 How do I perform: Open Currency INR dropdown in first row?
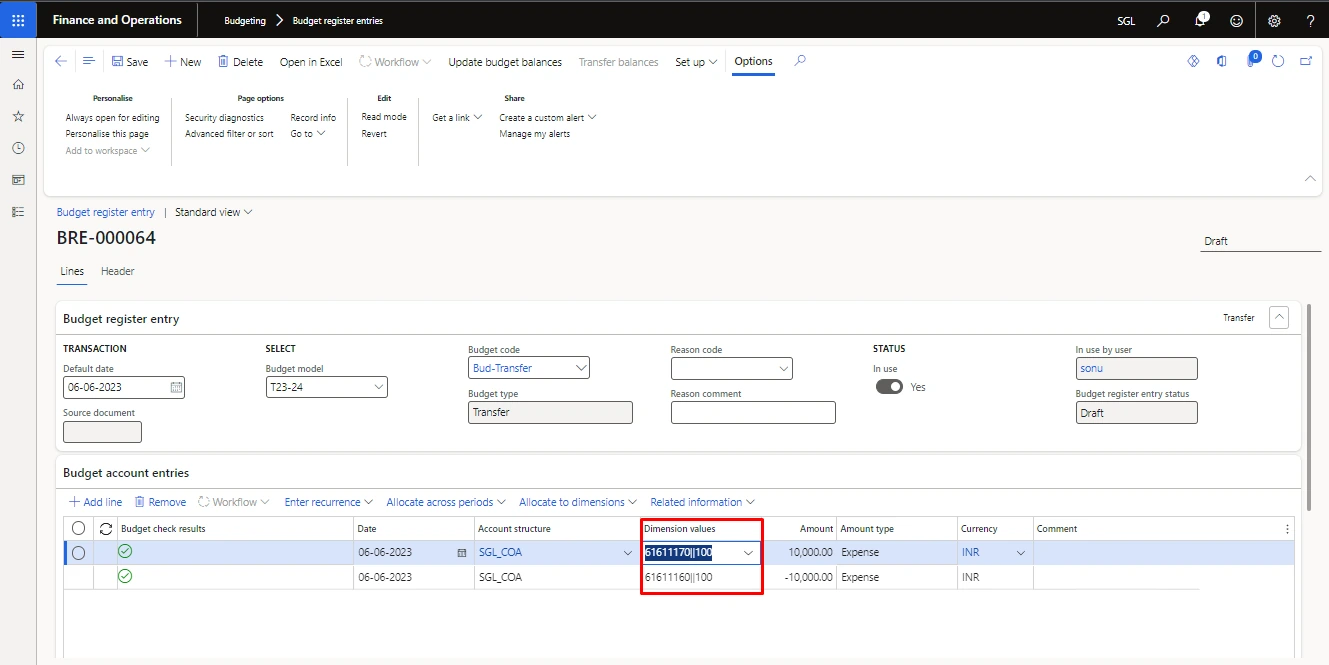point(1021,553)
